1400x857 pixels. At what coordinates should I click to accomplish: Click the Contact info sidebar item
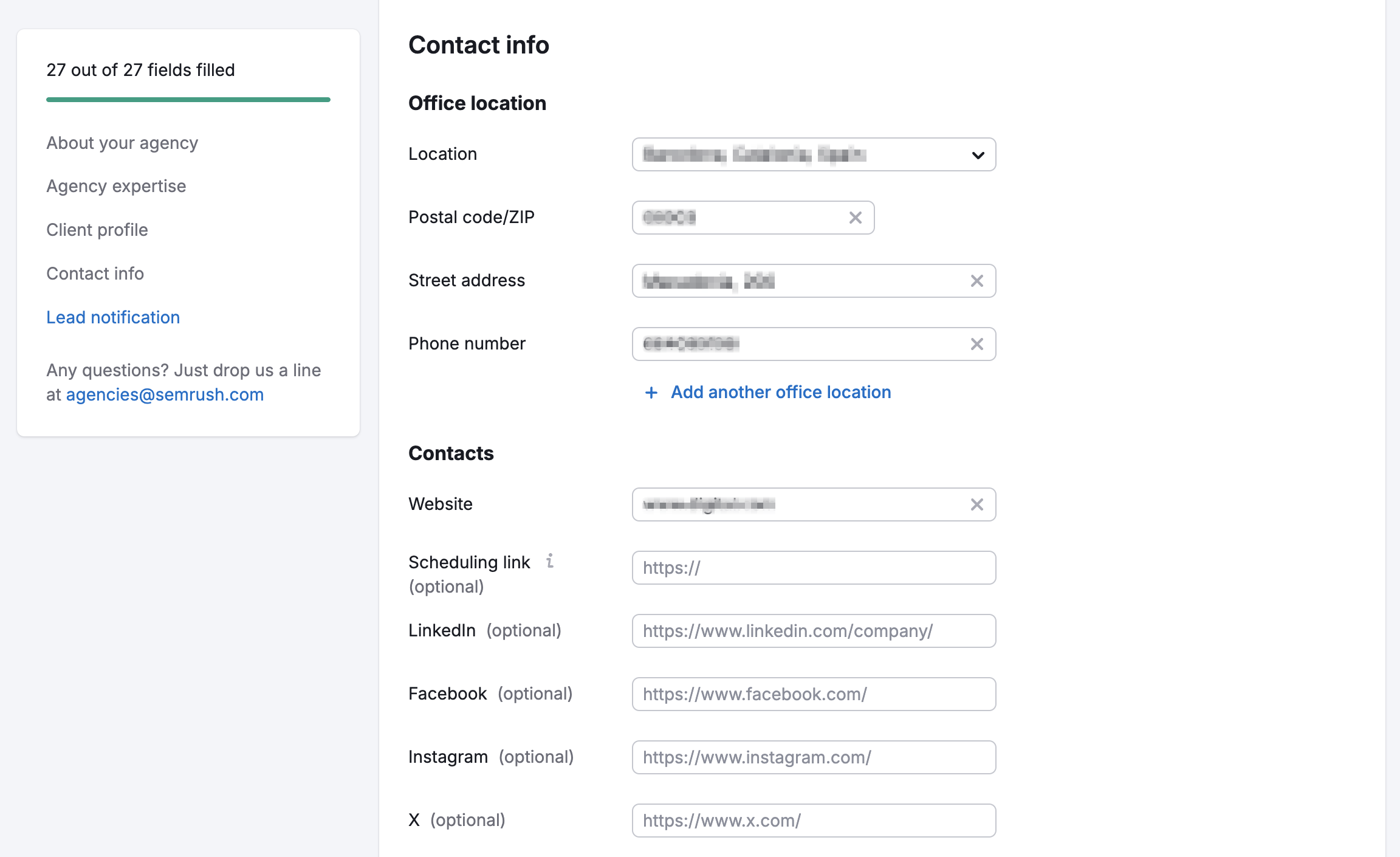pos(95,273)
